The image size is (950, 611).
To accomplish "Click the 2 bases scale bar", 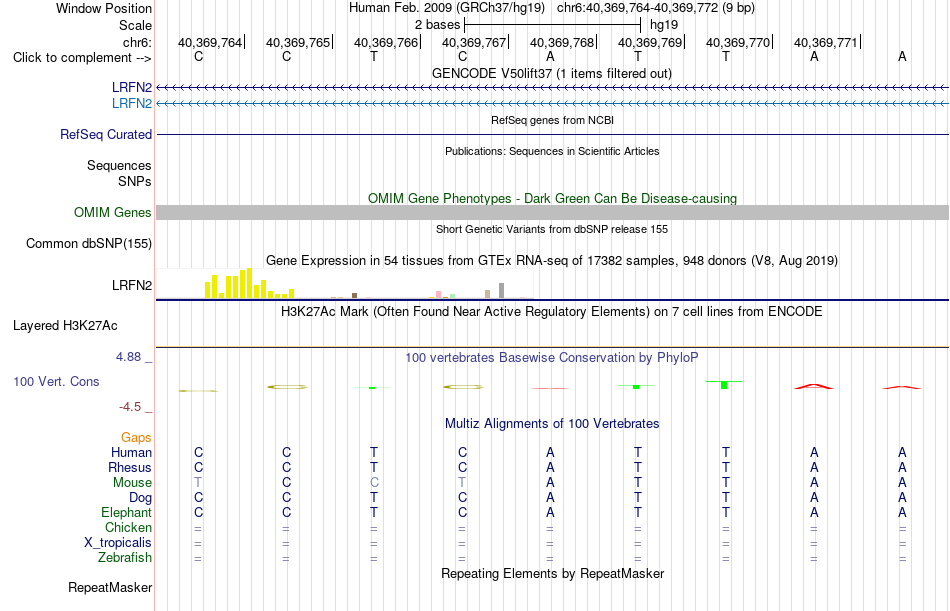I will tap(553, 25).
